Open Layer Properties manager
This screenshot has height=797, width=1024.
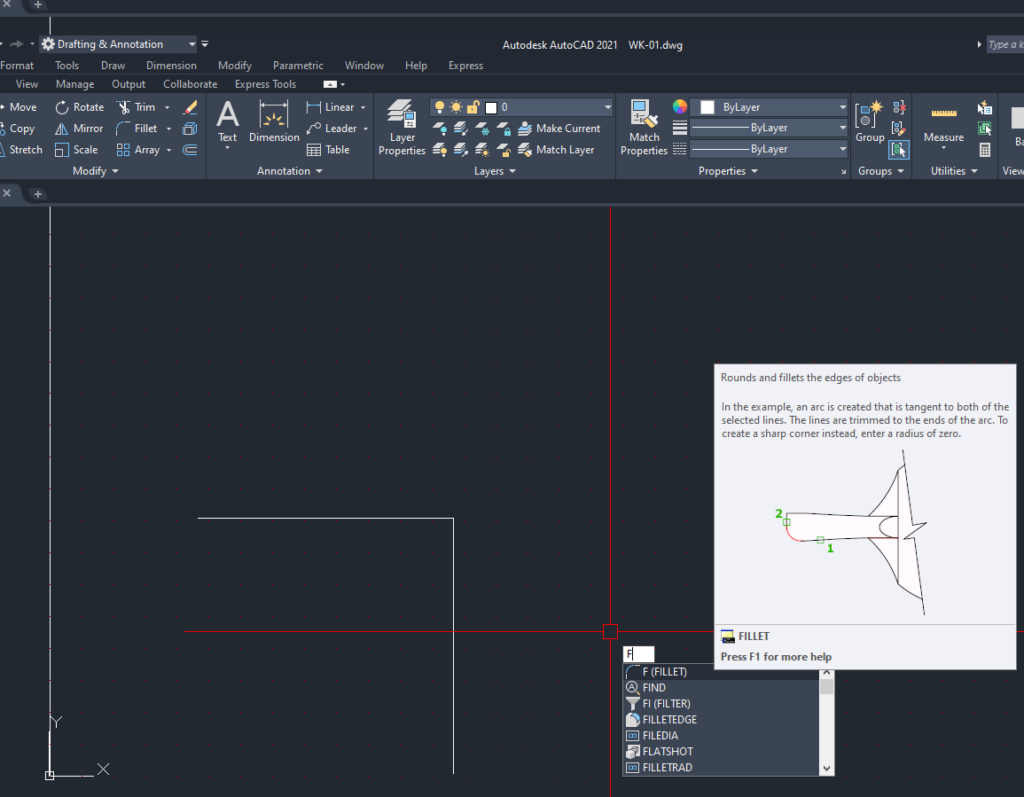tap(402, 127)
